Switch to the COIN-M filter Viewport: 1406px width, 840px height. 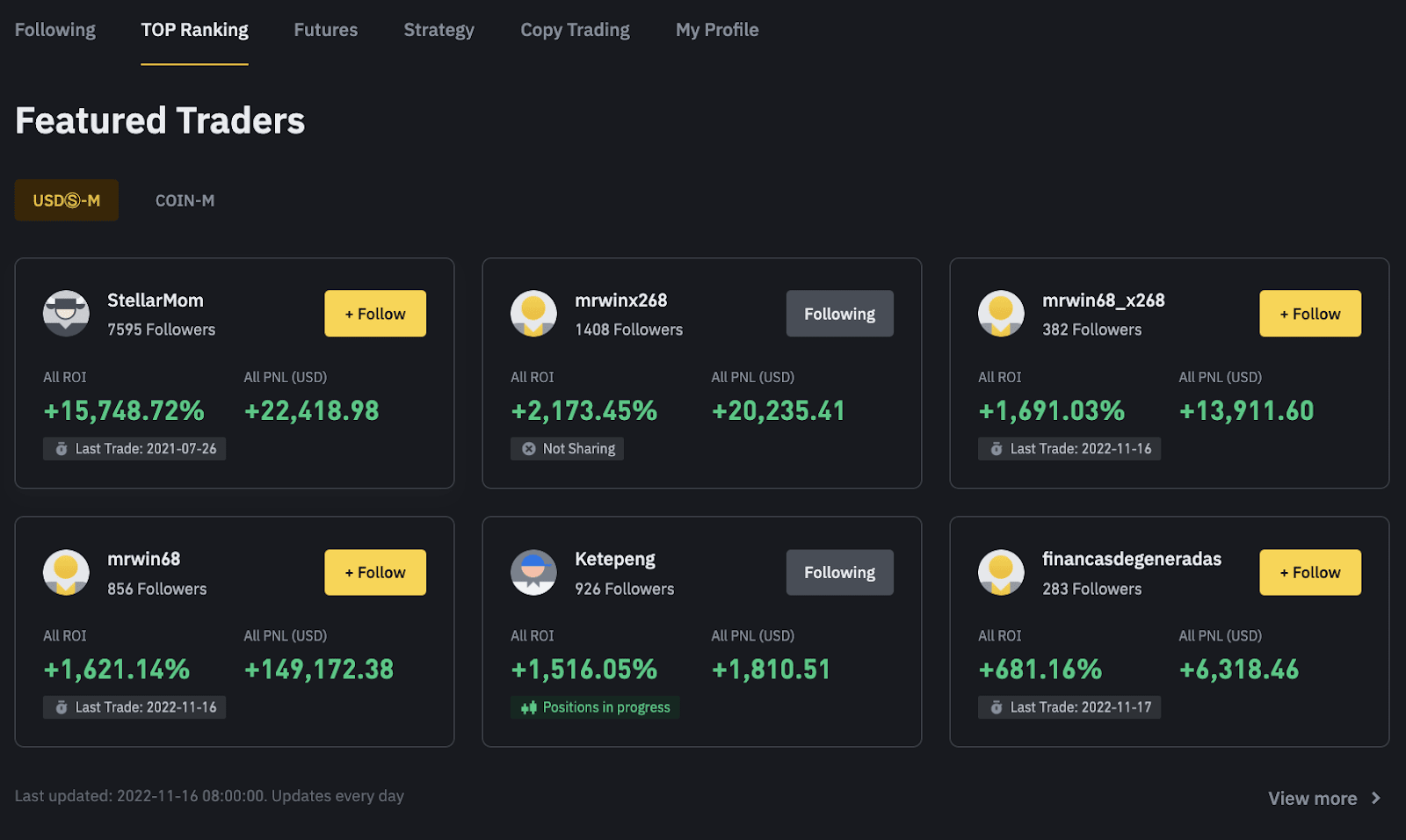coord(184,199)
